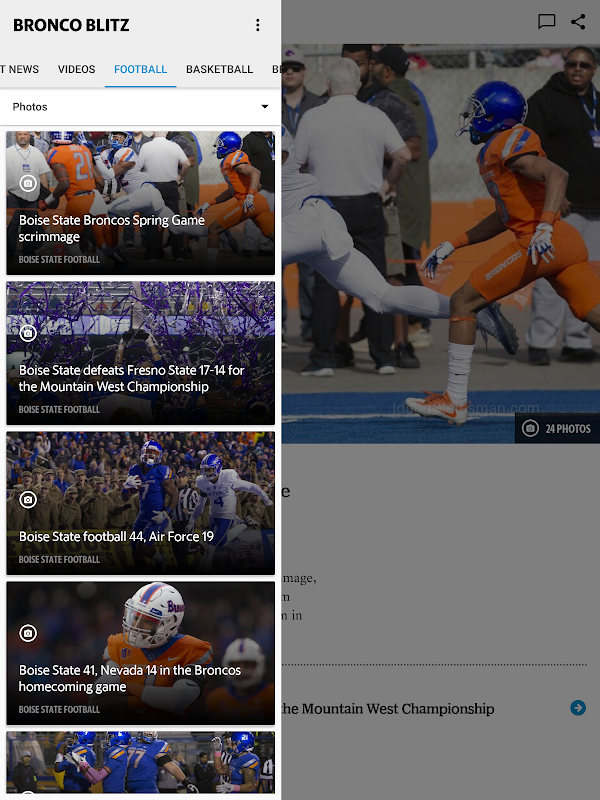Tap BOISE STATE FOOTBALL label on Fresno State card
The height and width of the screenshot is (800, 600).
59,409
